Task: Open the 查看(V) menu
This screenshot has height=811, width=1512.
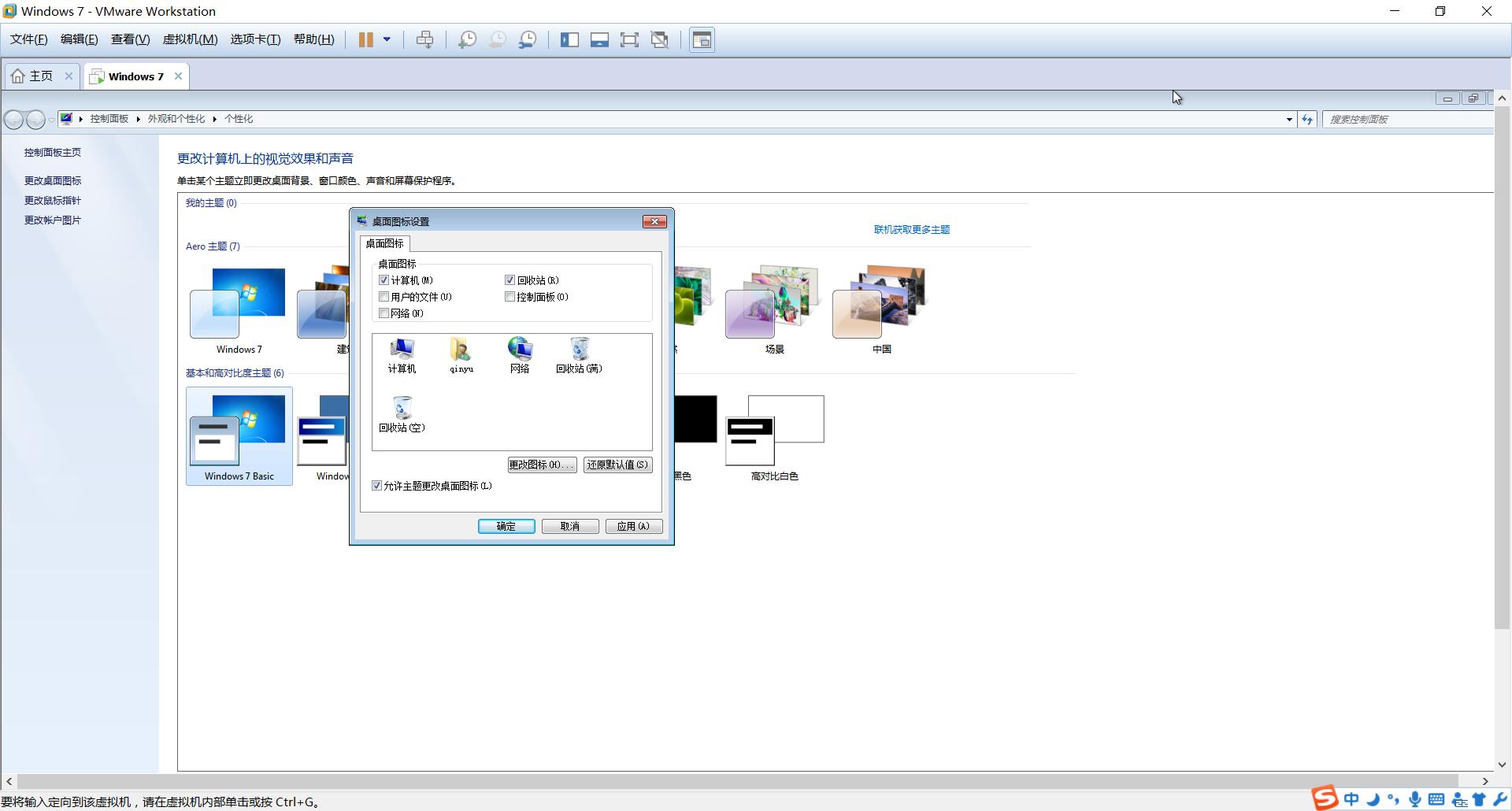Action: 130,39
